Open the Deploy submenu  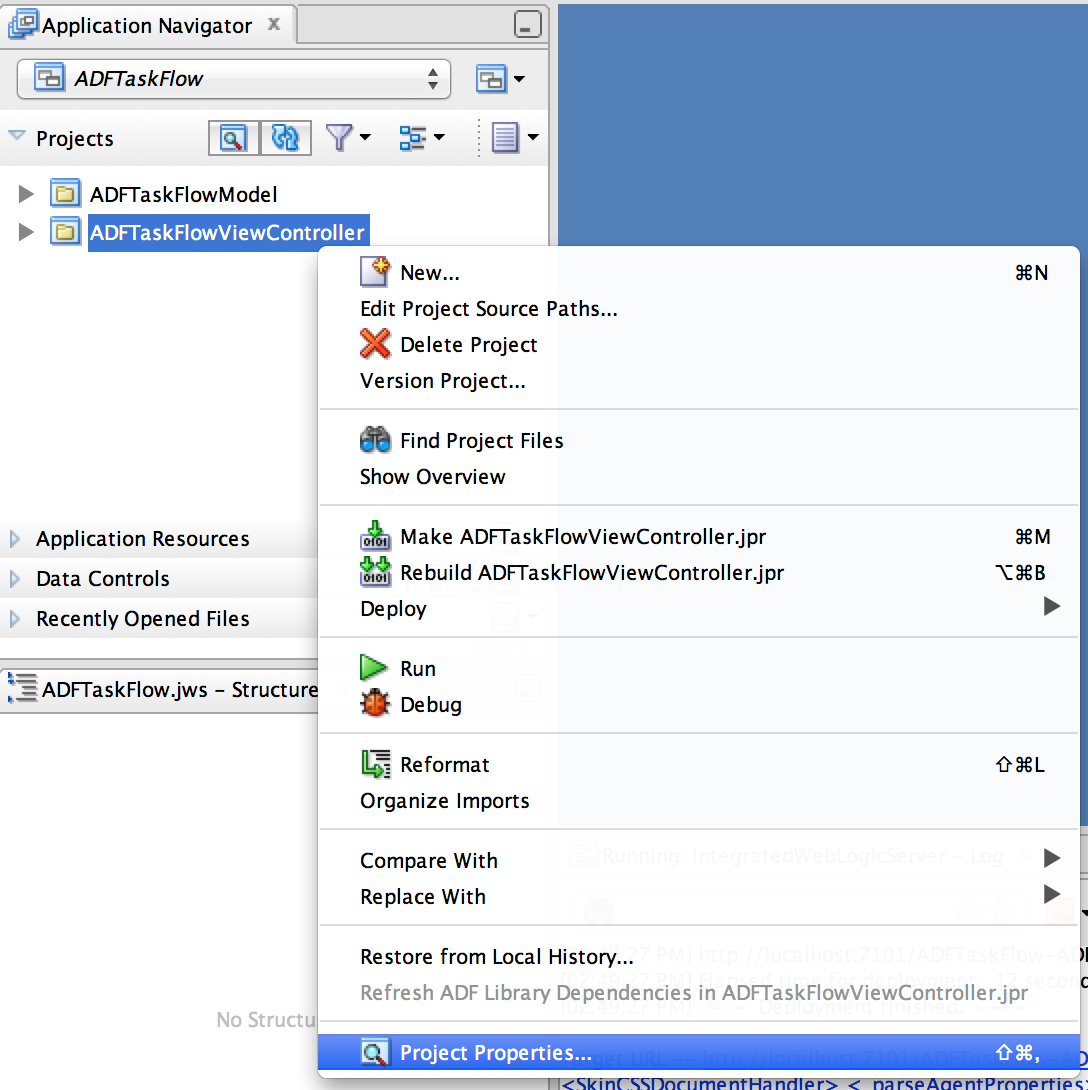pos(699,609)
